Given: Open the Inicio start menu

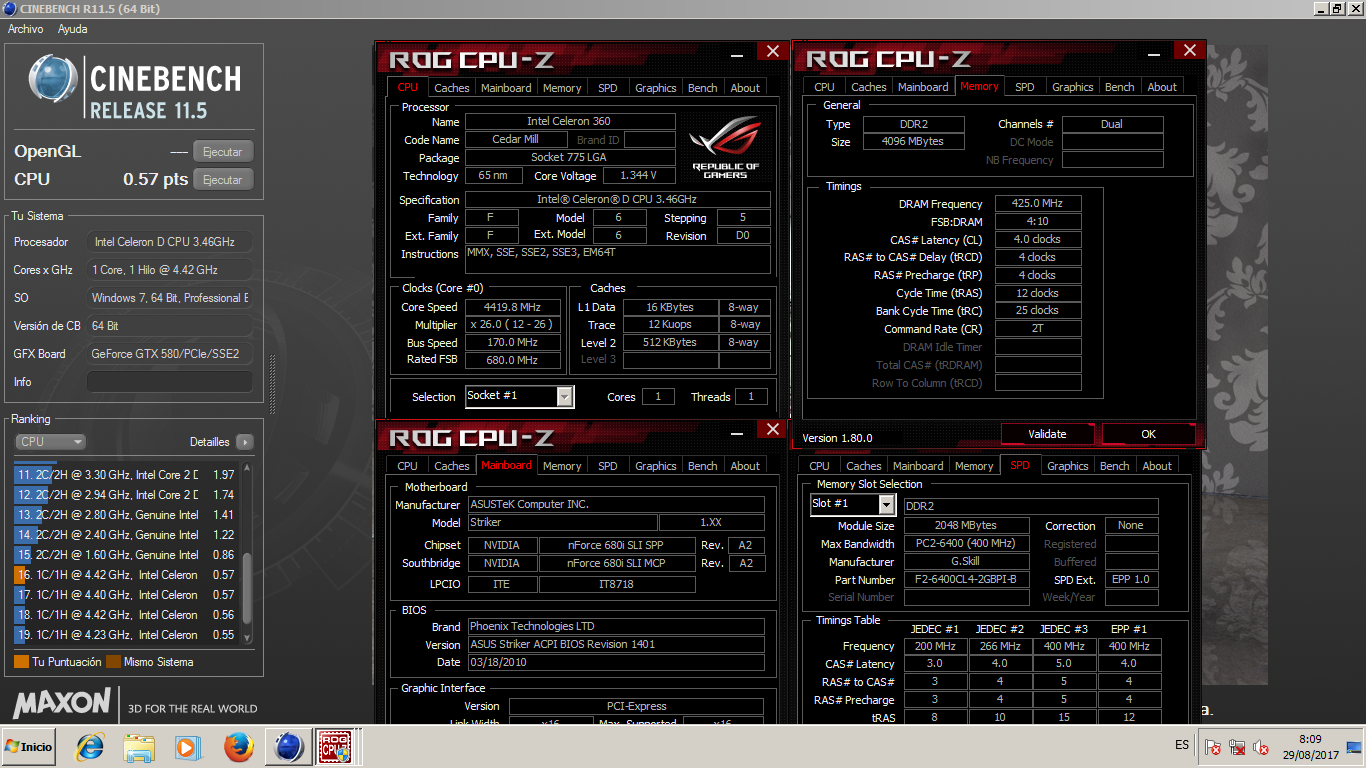Looking at the screenshot, I should click(x=29, y=746).
